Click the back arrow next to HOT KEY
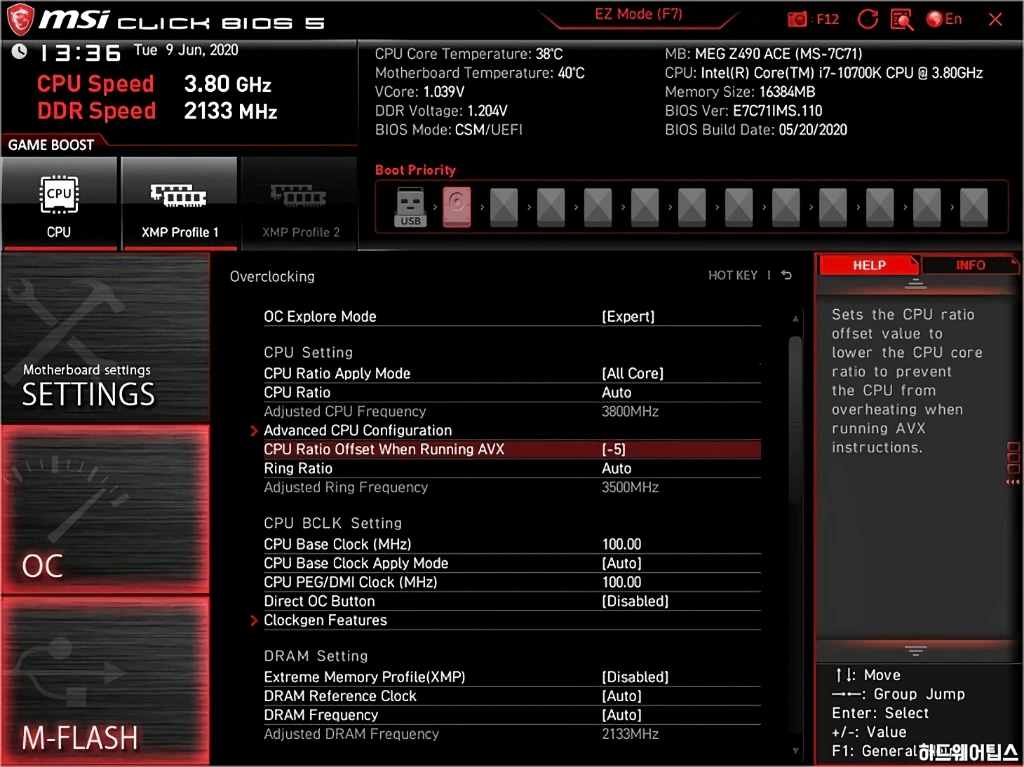 [786, 276]
